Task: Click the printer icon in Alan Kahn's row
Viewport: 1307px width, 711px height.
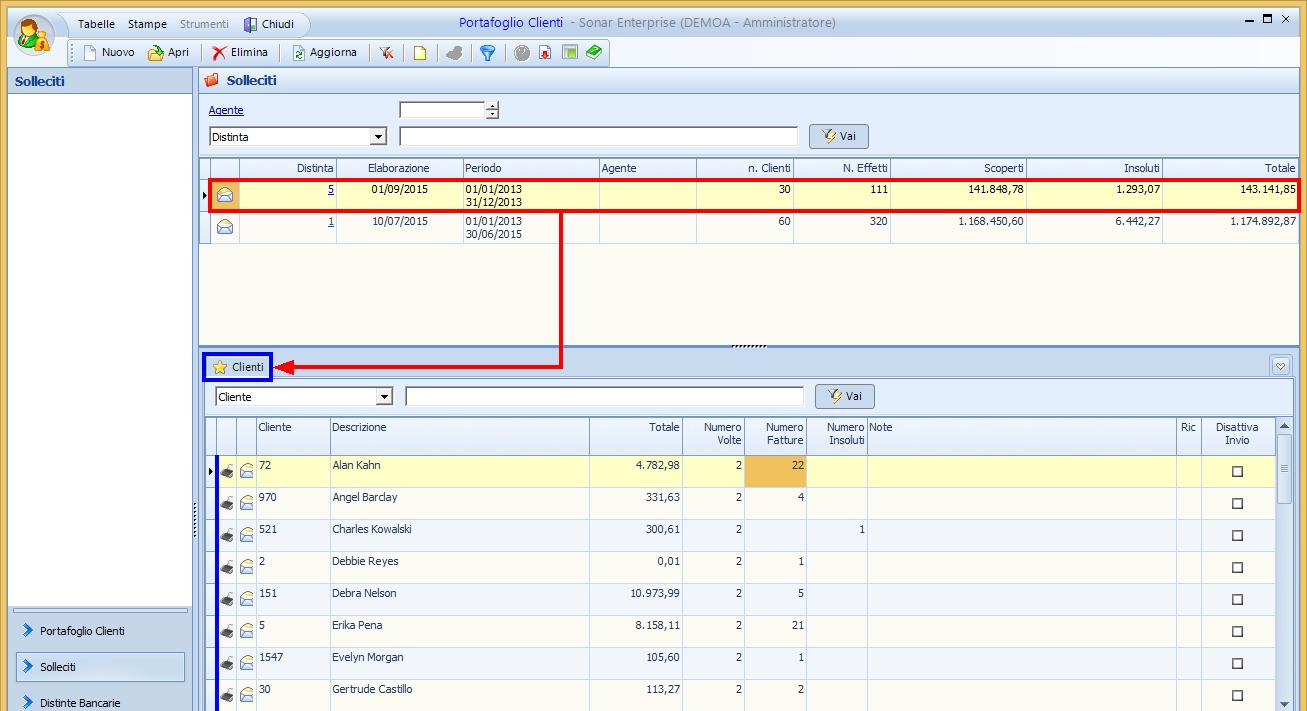Action: point(228,472)
